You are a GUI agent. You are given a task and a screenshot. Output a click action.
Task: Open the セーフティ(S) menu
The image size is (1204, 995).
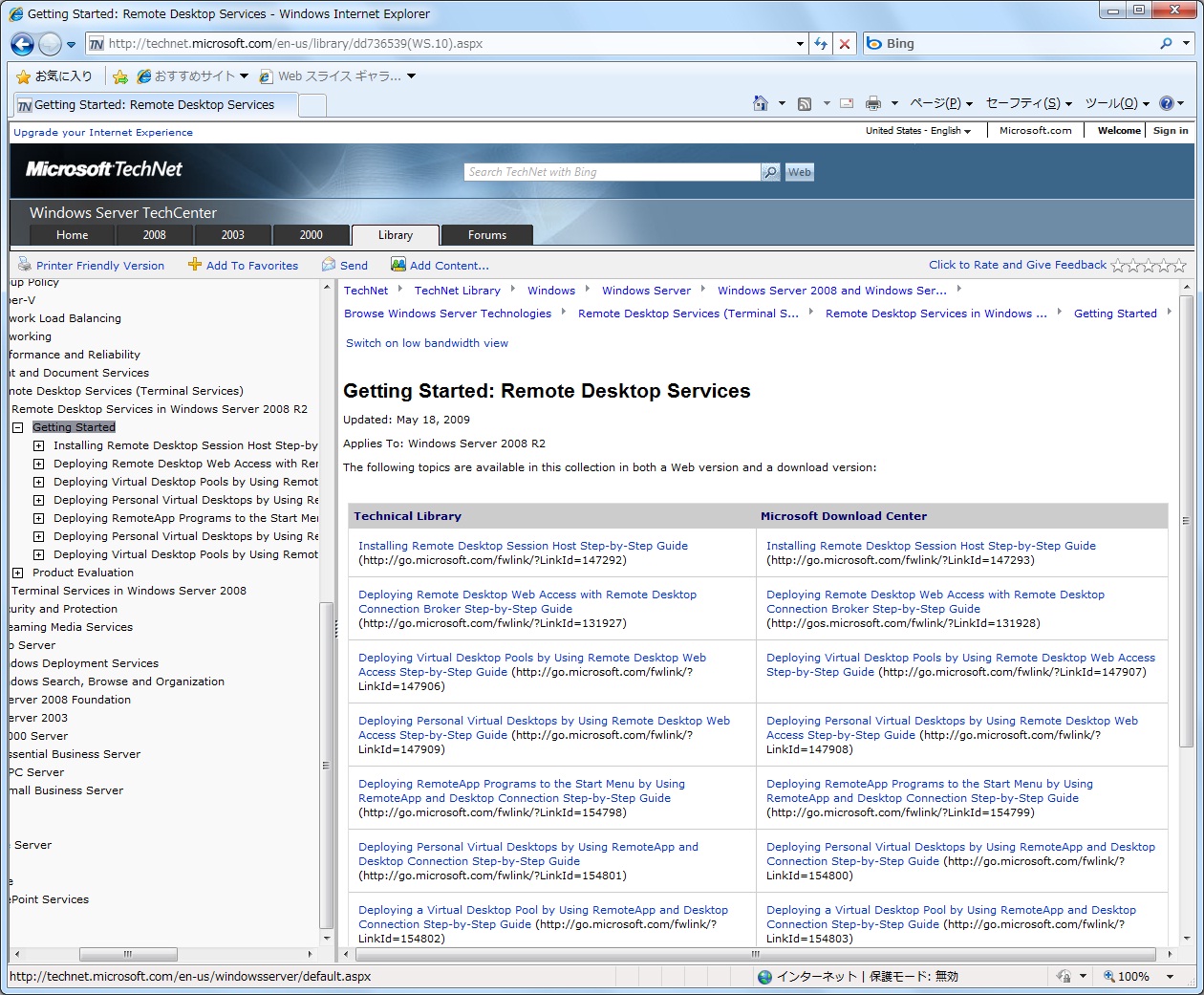tap(1029, 103)
